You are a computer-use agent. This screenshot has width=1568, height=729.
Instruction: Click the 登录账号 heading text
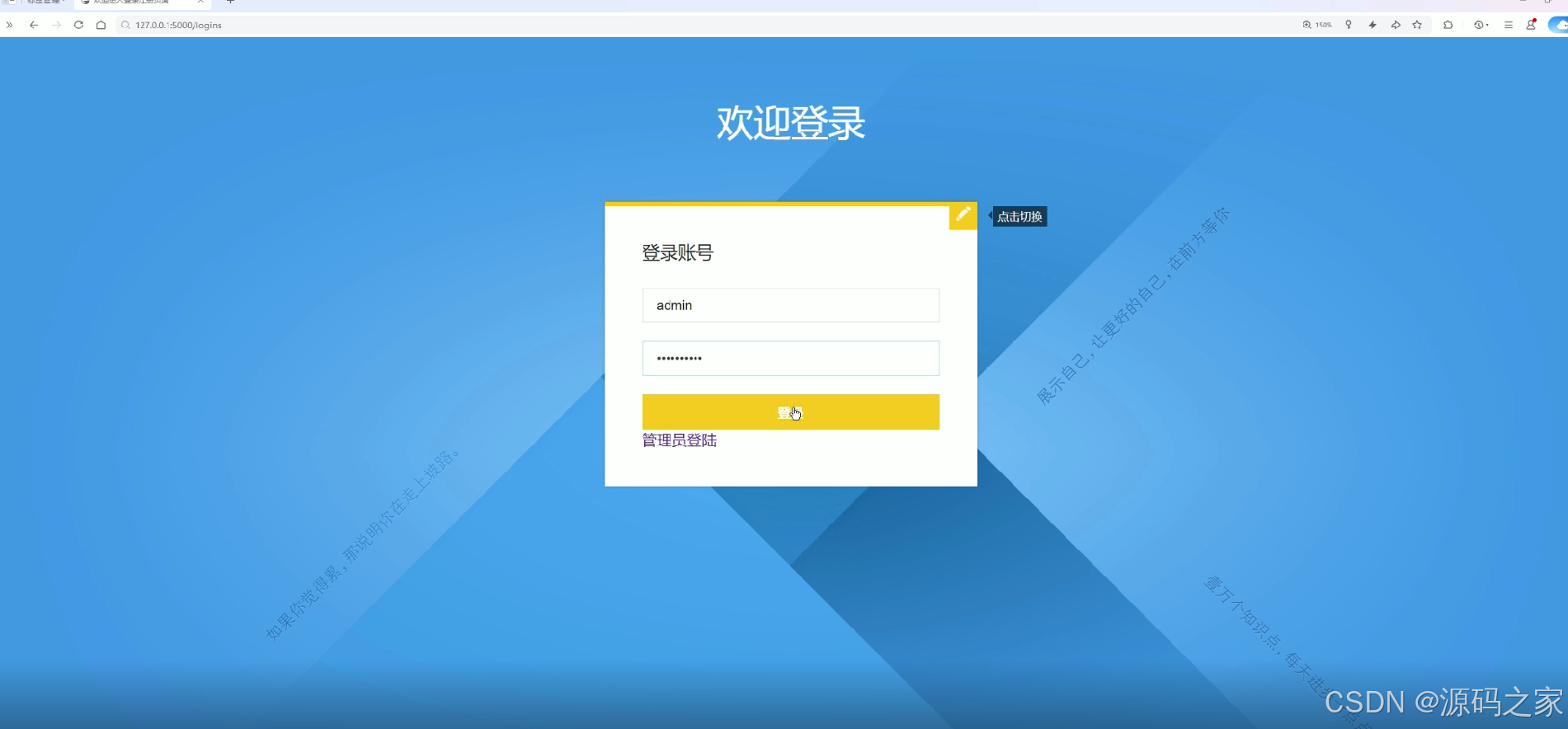[x=677, y=253]
